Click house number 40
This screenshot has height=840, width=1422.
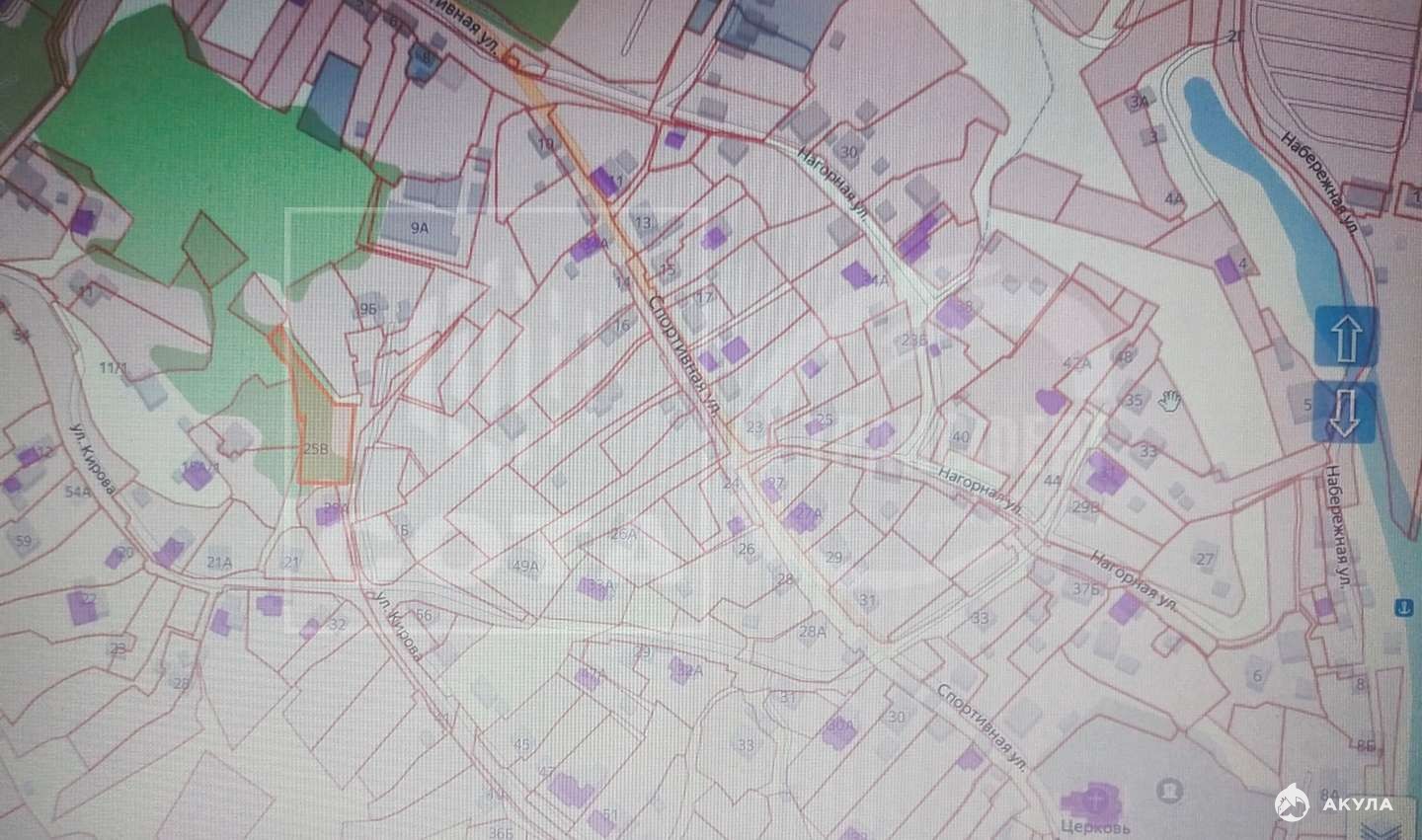pyautogui.click(x=961, y=436)
